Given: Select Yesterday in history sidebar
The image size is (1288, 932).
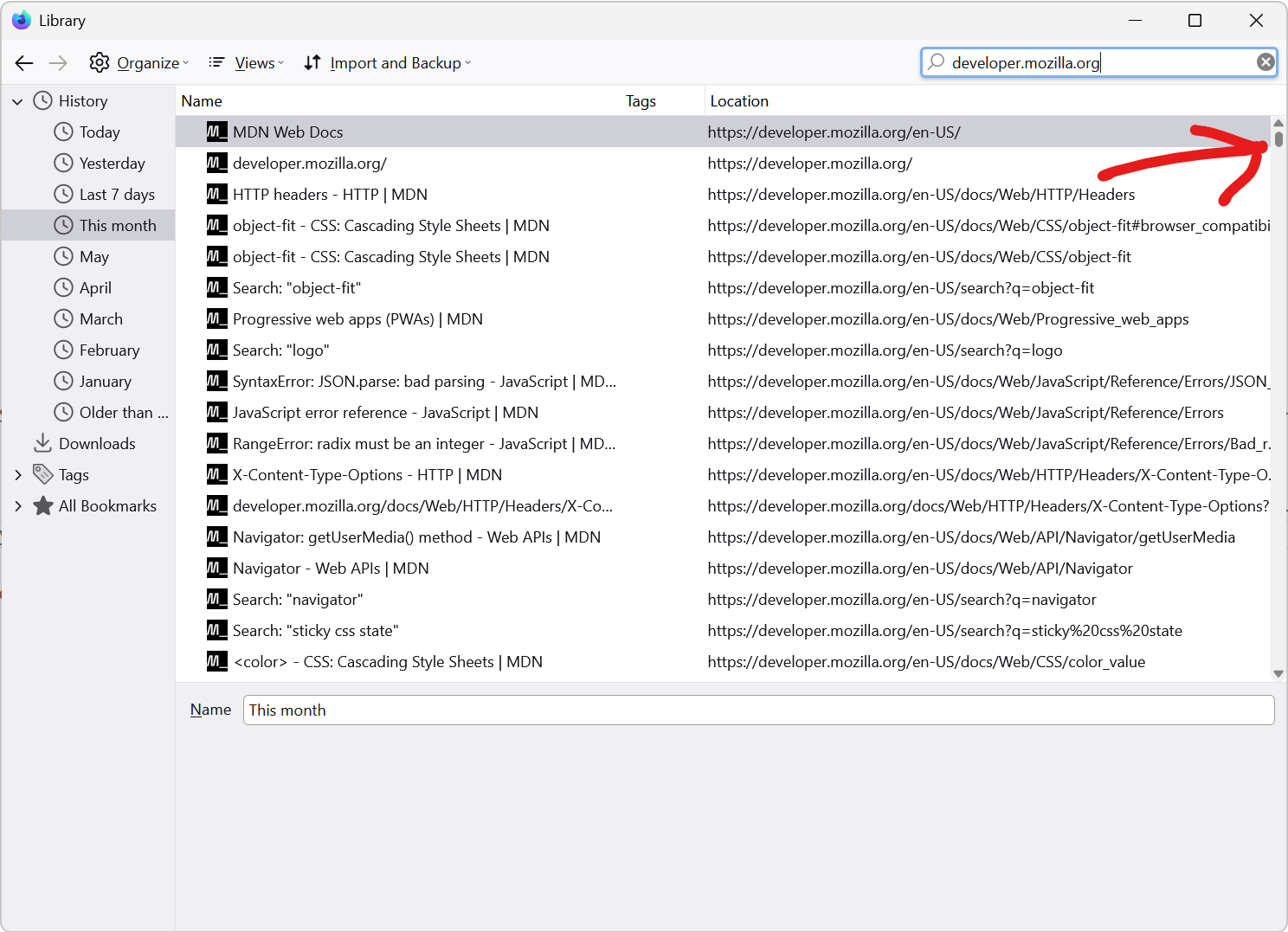Looking at the screenshot, I should [112, 164].
